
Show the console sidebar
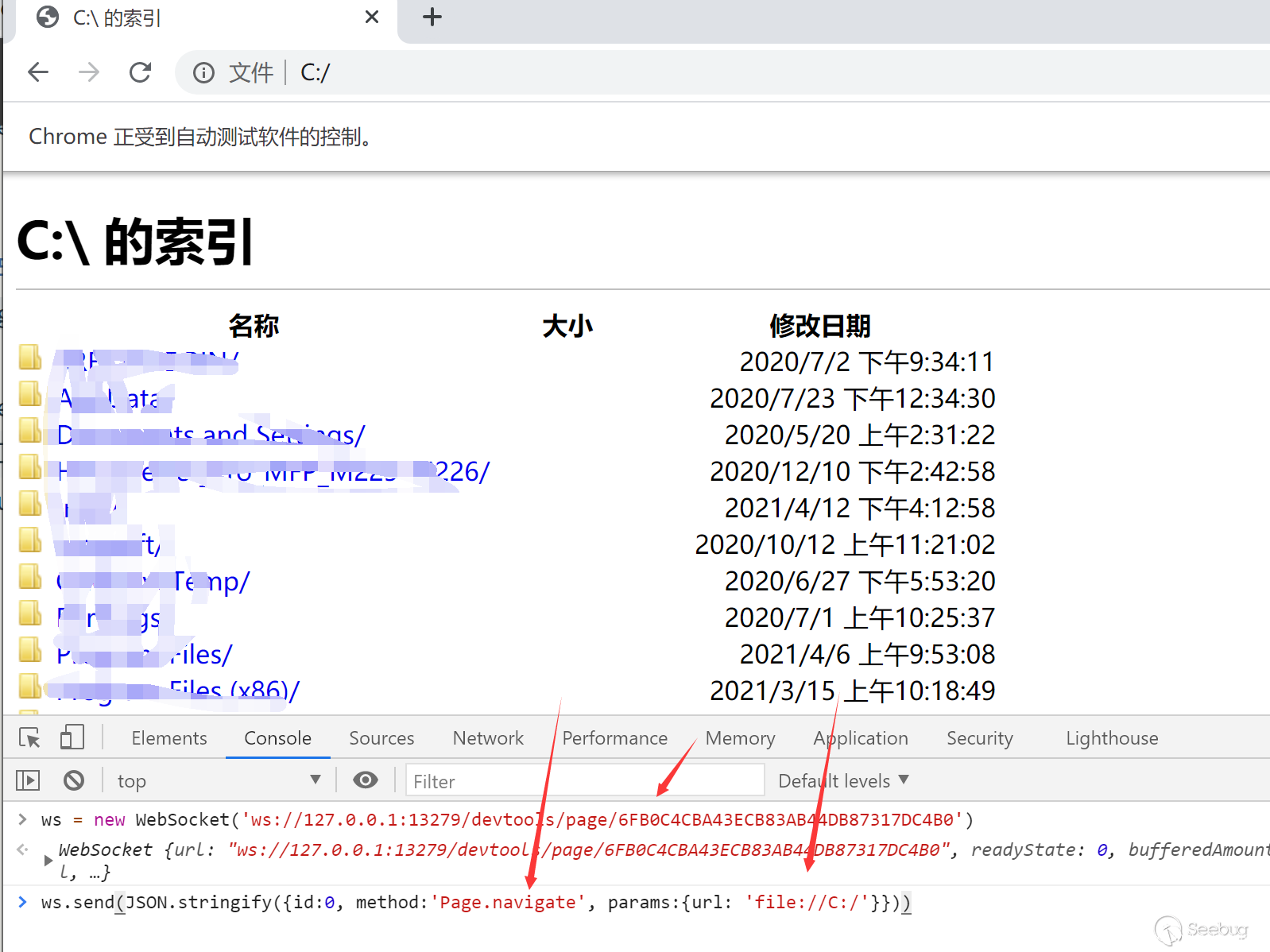pos(28,780)
